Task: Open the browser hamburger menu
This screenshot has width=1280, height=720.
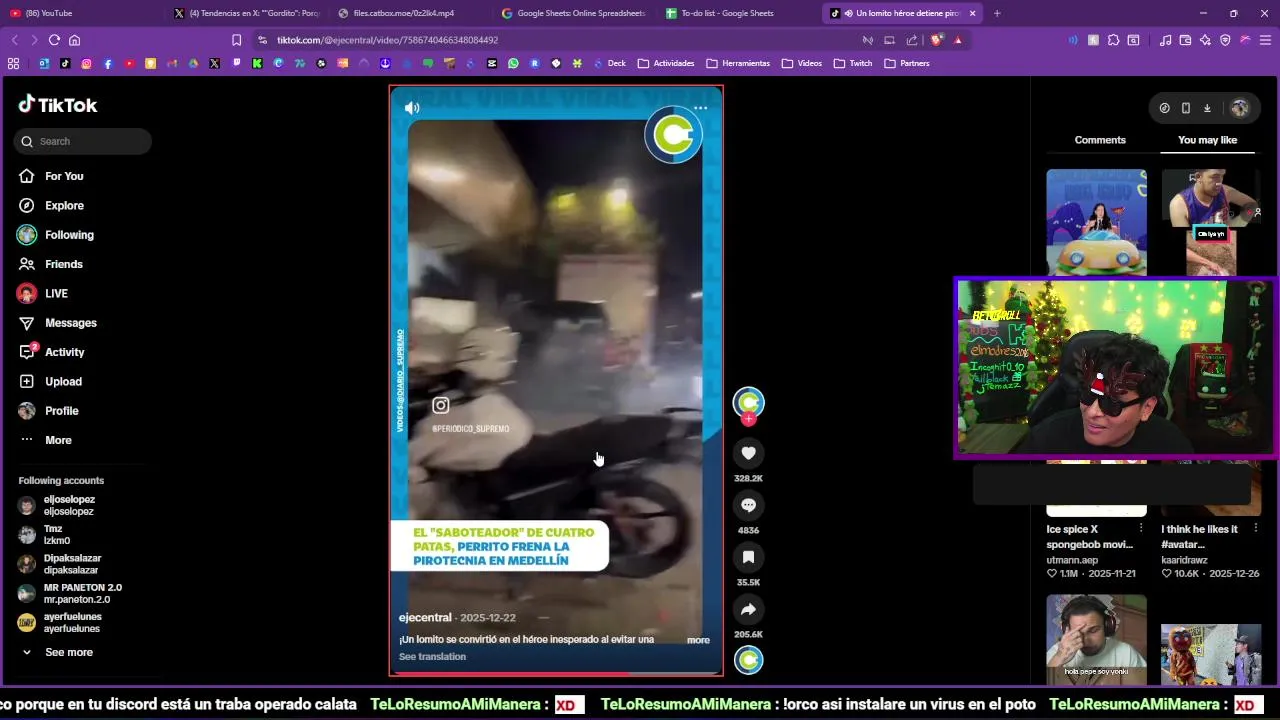Action: (1265, 40)
